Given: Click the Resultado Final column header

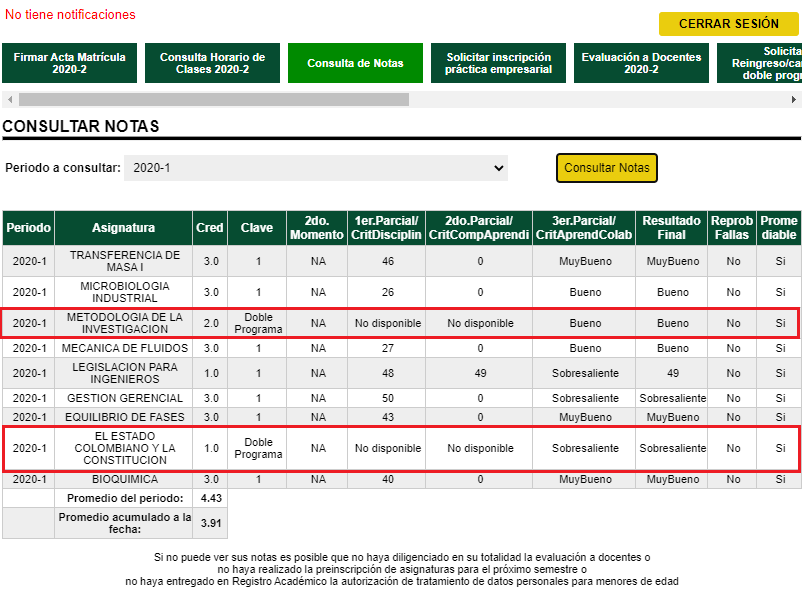Looking at the screenshot, I should tap(671, 227).
